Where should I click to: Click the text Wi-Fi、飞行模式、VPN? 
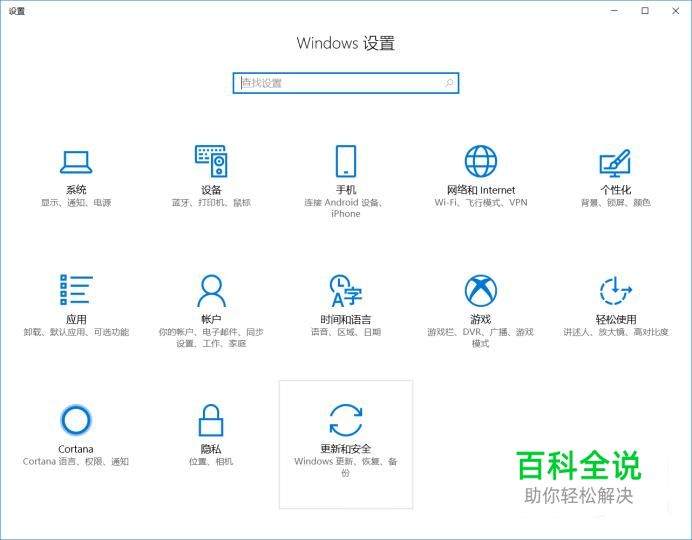(x=481, y=203)
